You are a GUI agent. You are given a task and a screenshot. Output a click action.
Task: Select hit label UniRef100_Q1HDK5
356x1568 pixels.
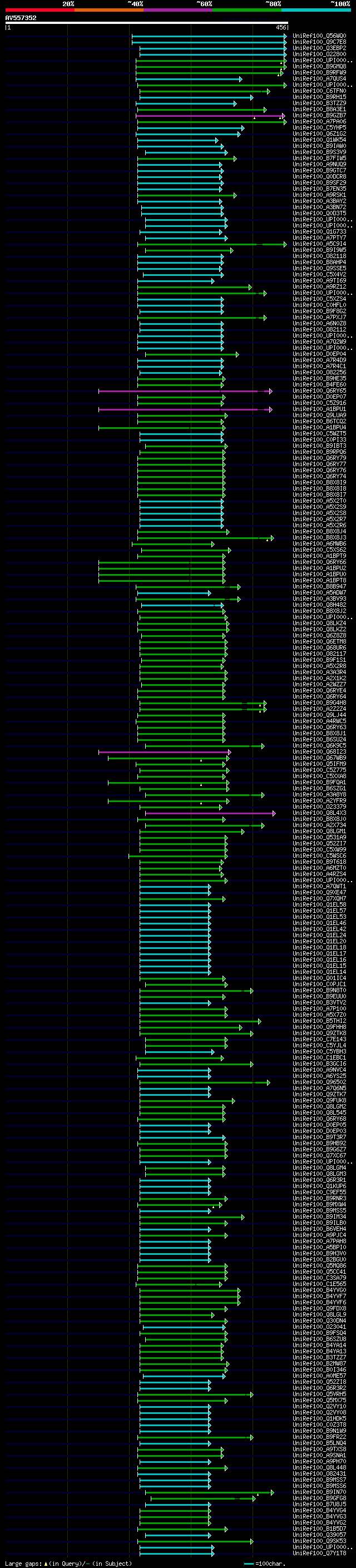(319, 1419)
